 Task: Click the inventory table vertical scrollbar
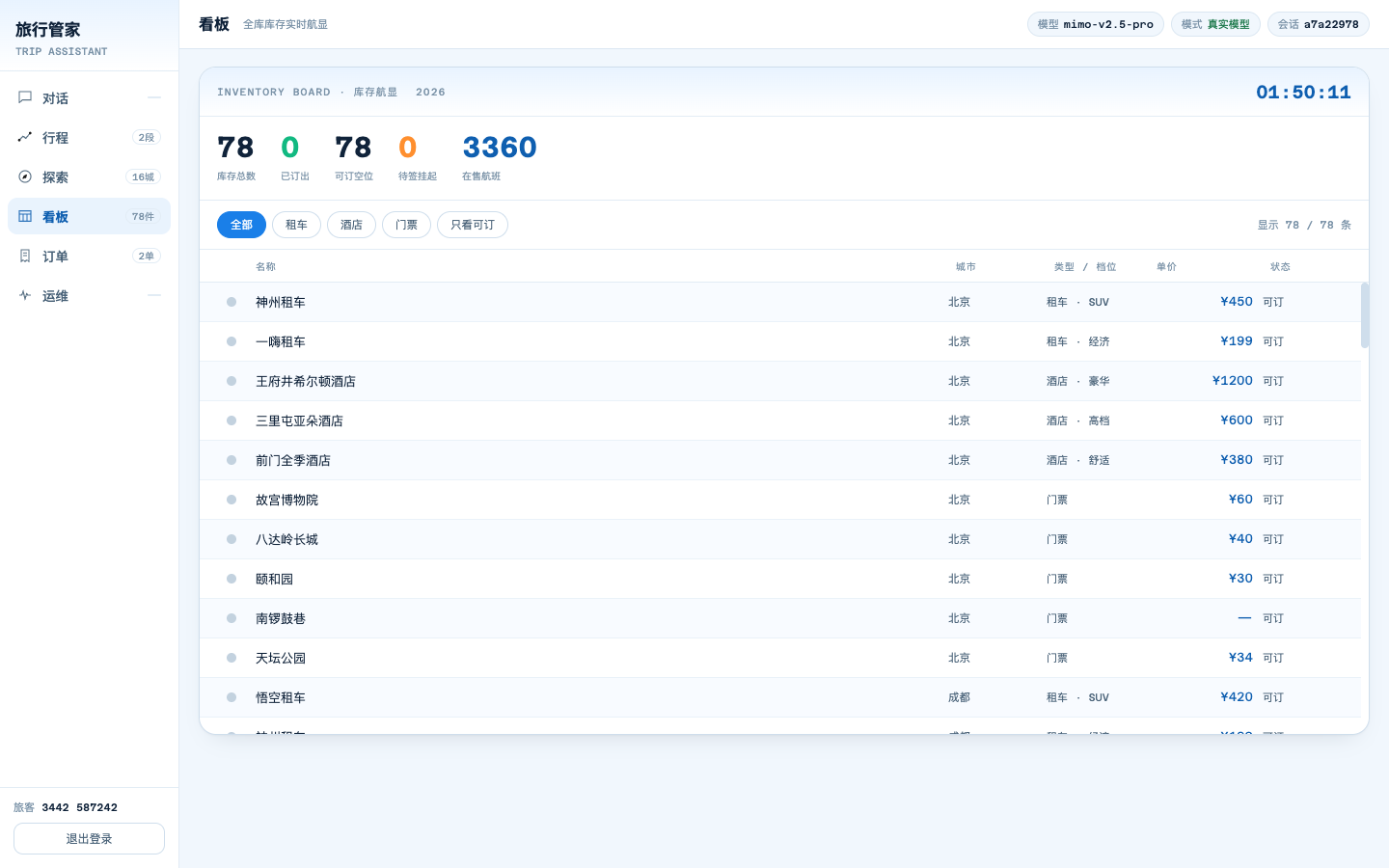click(1365, 315)
